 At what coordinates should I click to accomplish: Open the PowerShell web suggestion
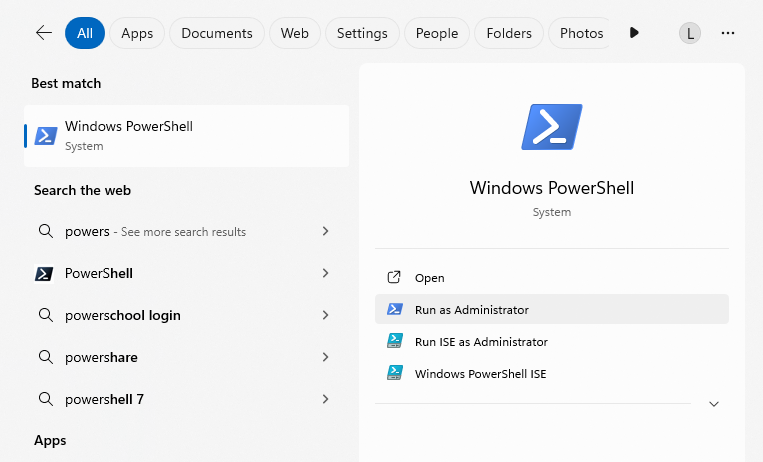(x=186, y=273)
